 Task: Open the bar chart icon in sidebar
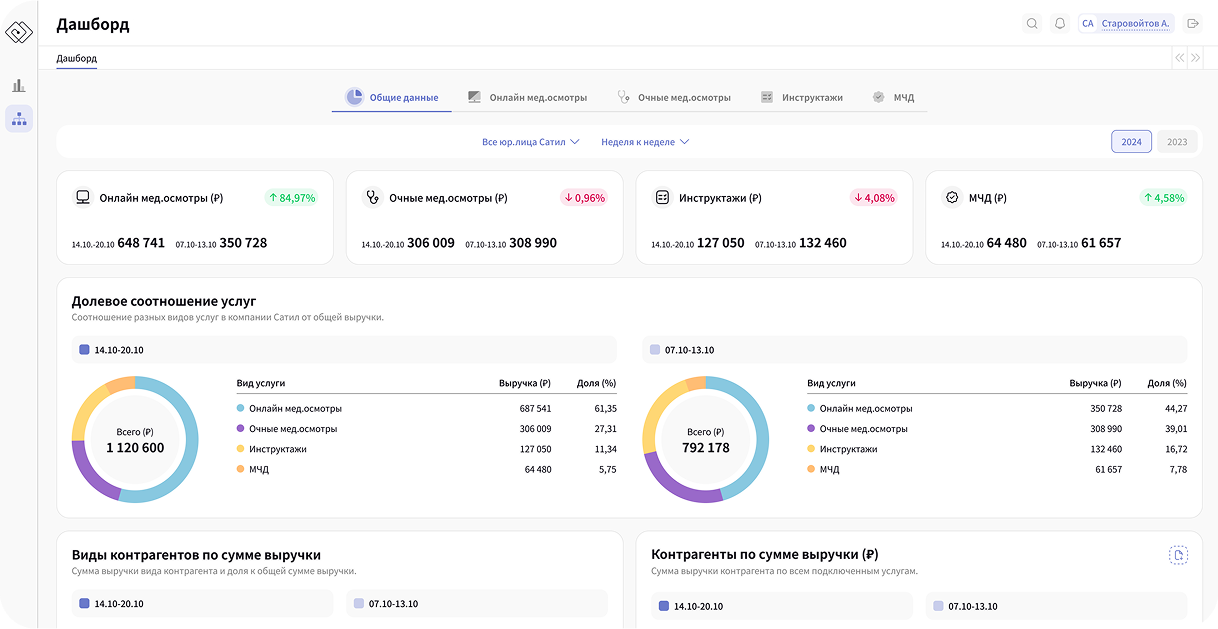click(x=19, y=86)
